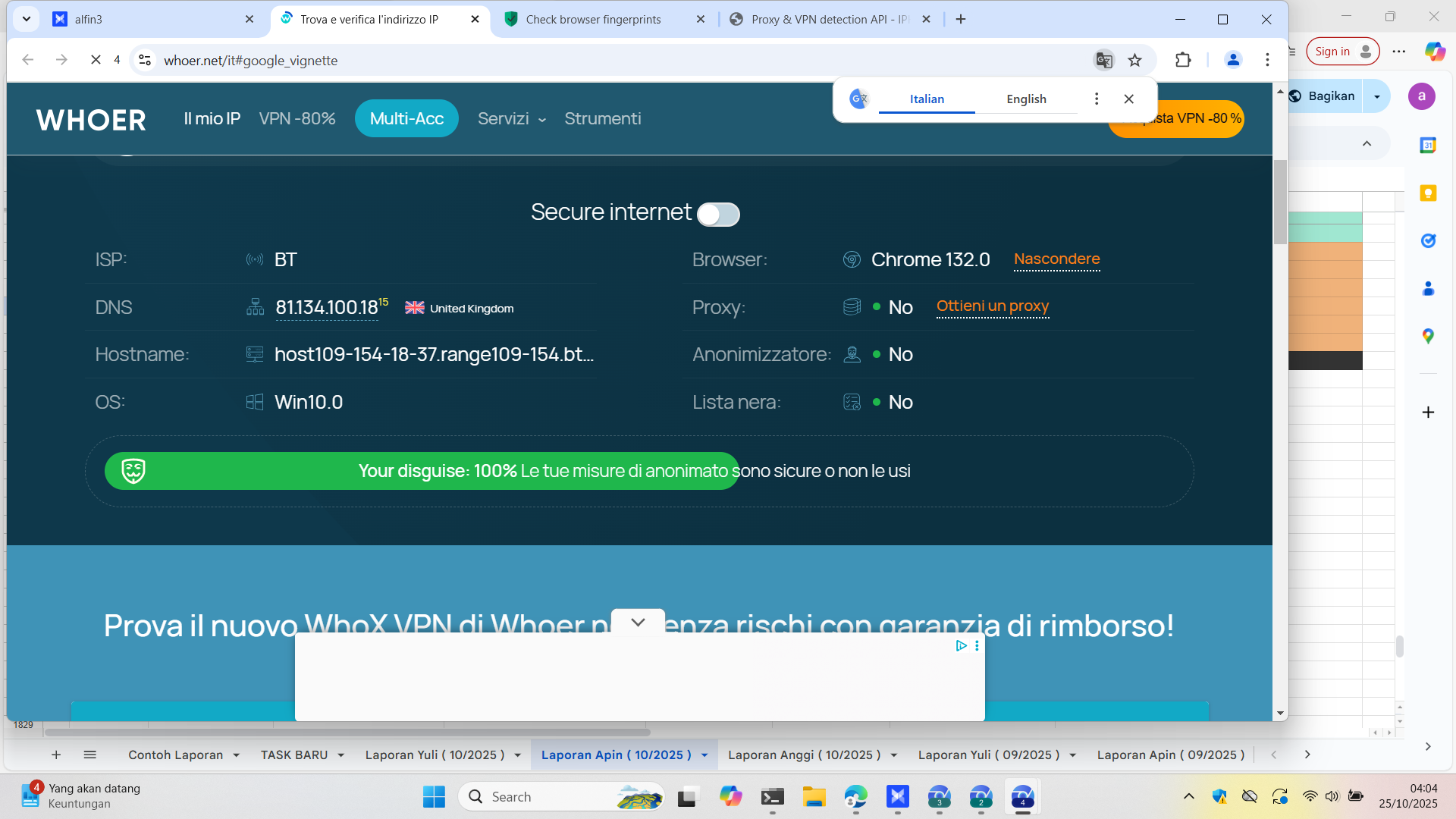Open the Windows Start menu

434,796
